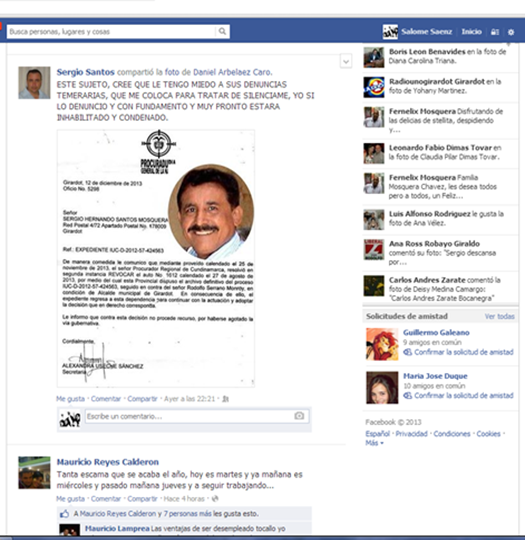Expand the Más footer dropdown
The height and width of the screenshot is (540, 525).
coord(374,443)
